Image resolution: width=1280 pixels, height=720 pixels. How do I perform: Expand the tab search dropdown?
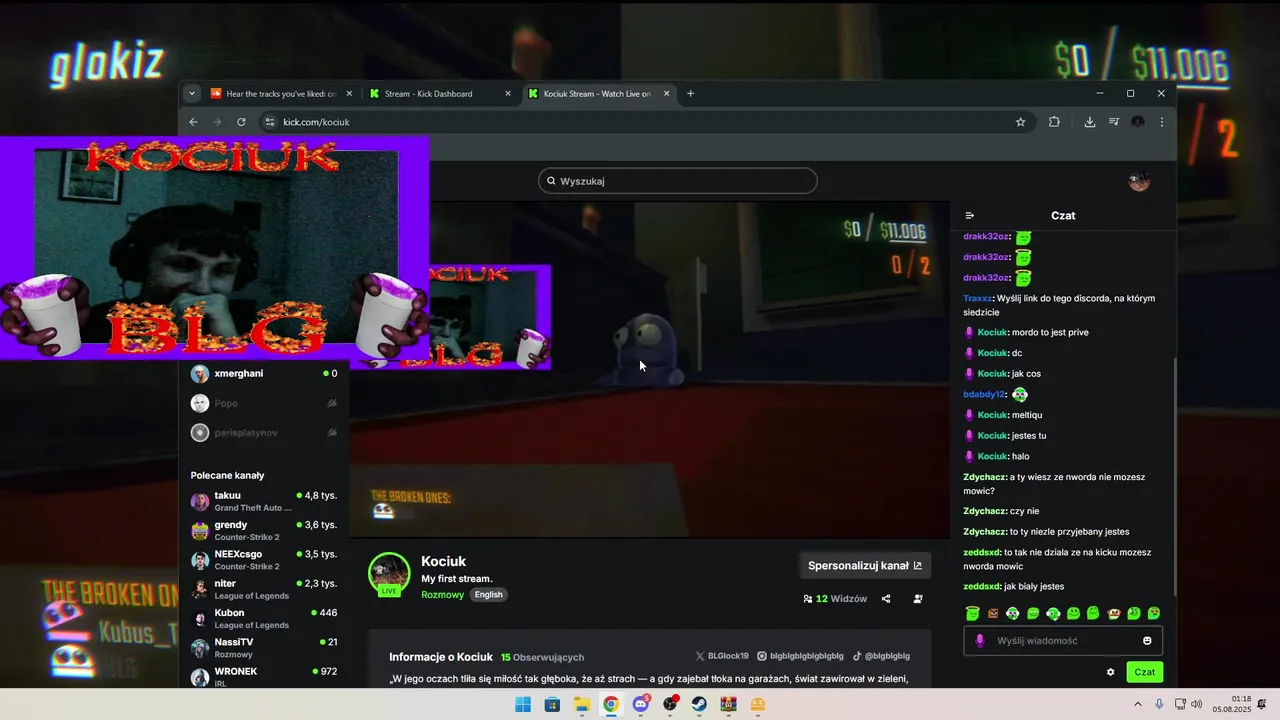pyautogui.click(x=192, y=94)
